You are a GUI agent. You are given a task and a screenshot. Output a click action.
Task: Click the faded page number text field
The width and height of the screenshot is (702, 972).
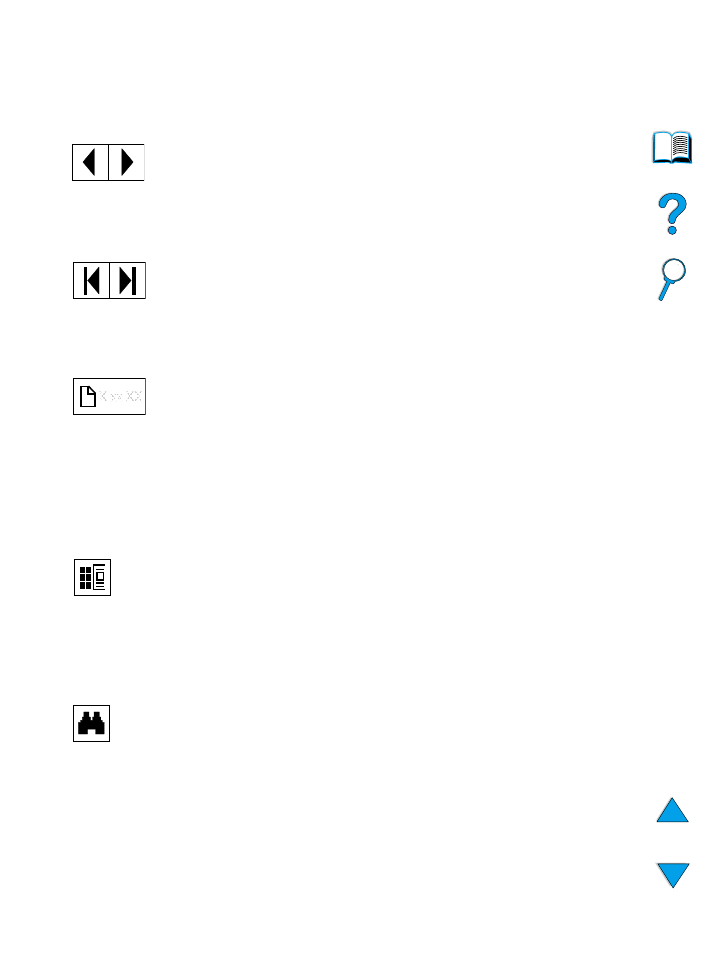click(x=121, y=395)
